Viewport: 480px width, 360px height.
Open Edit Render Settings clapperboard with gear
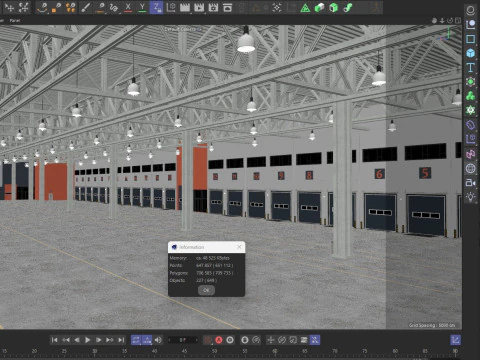213,7
